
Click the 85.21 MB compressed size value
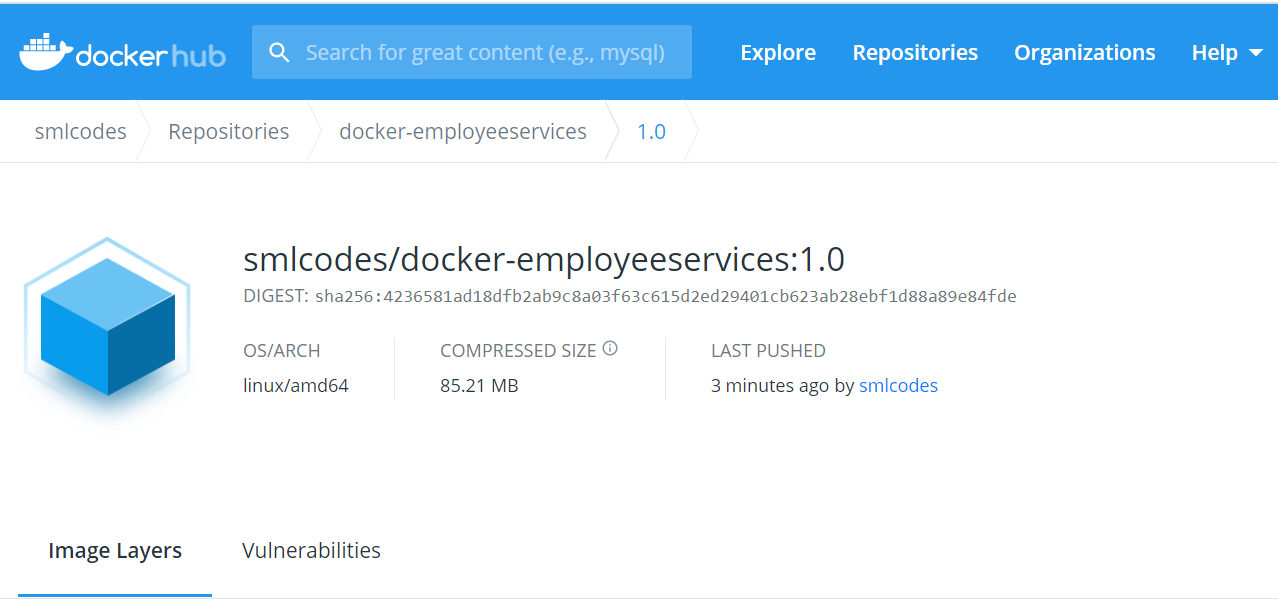click(479, 386)
